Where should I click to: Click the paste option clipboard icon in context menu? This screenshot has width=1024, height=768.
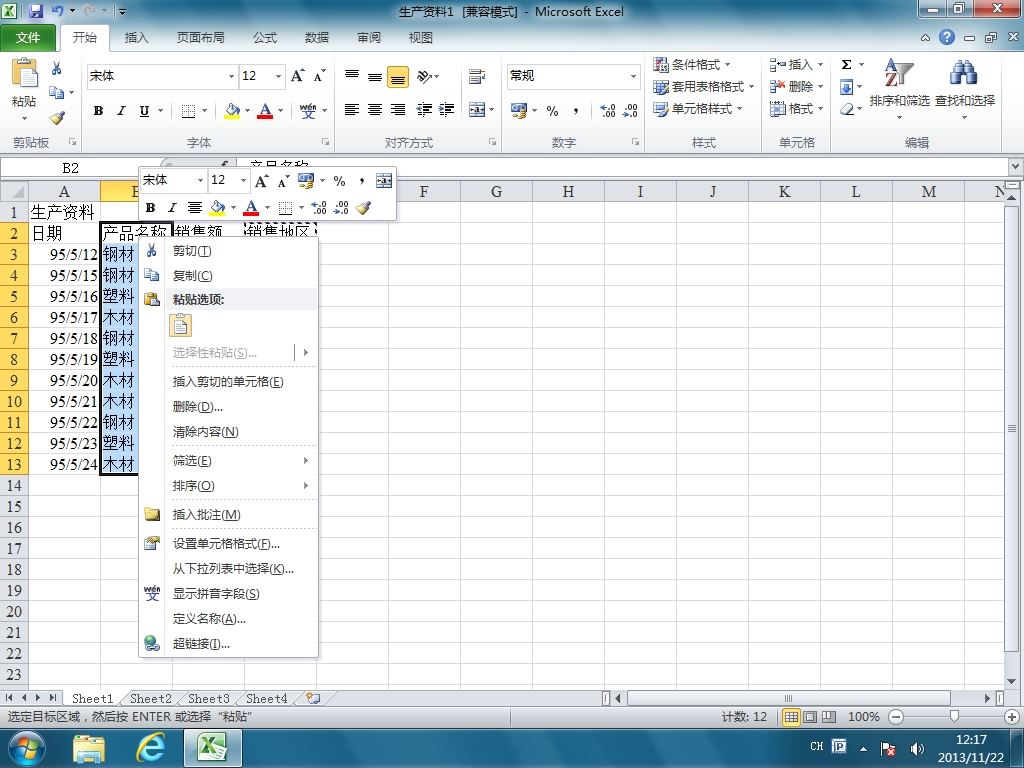(x=181, y=325)
